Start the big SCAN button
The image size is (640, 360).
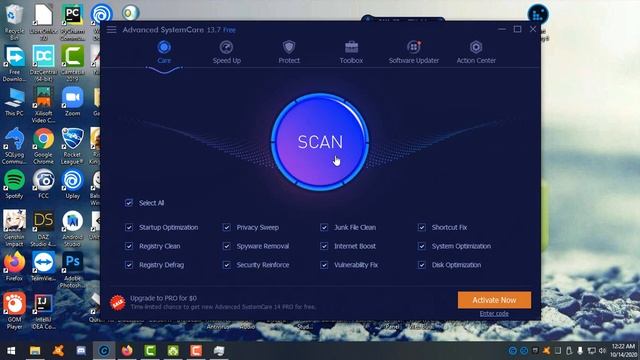pos(320,142)
